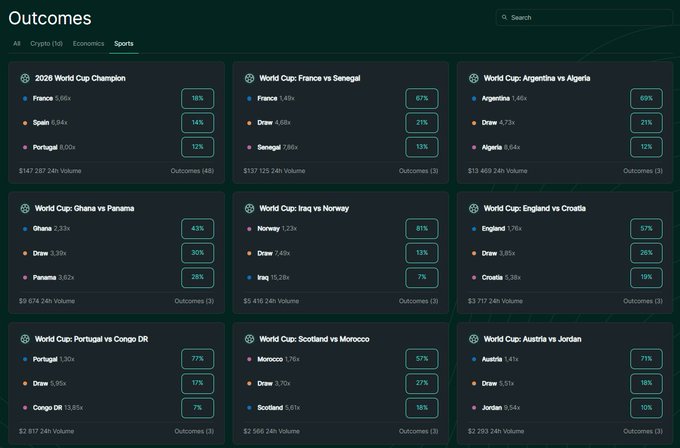Click the soccer ball icon beside Portugal vs Congo DR
680x448 pixels.
pyautogui.click(x=25, y=339)
